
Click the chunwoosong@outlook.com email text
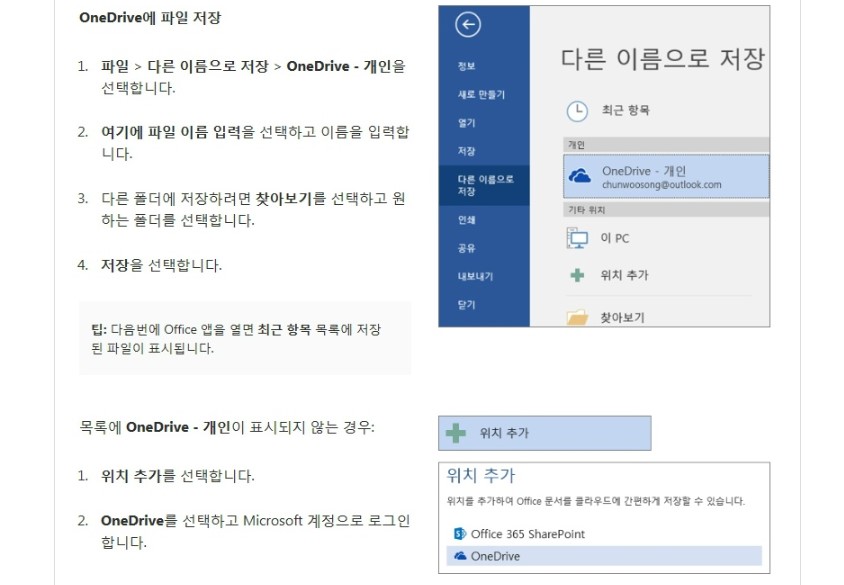(x=662, y=185)
